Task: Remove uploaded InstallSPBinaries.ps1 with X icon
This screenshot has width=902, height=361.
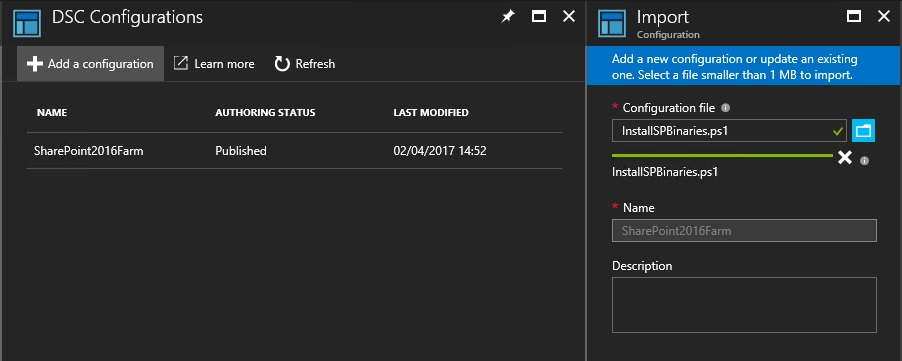Action: [x=844, y=158]
